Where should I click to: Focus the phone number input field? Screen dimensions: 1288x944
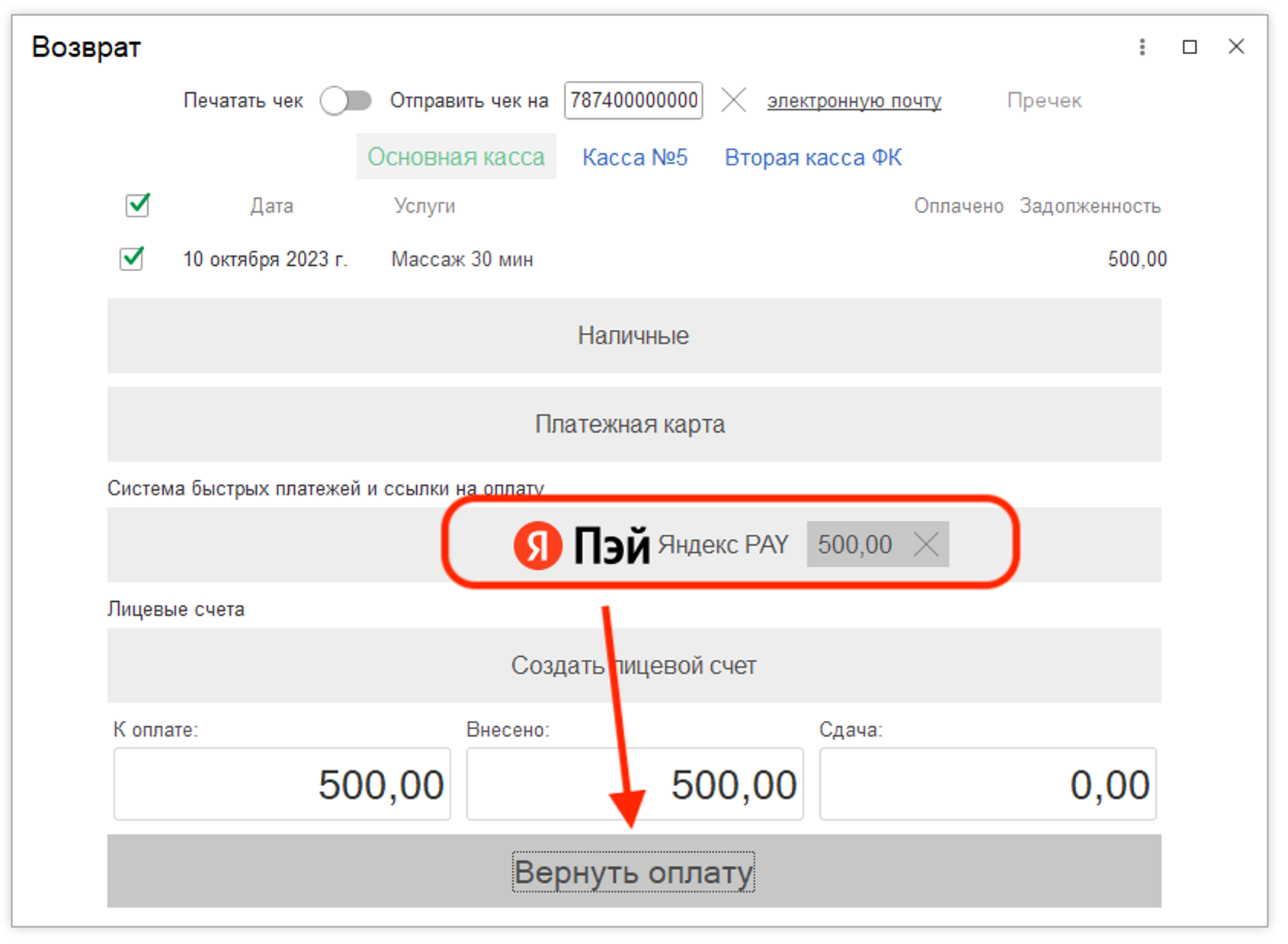coord(633,101)
